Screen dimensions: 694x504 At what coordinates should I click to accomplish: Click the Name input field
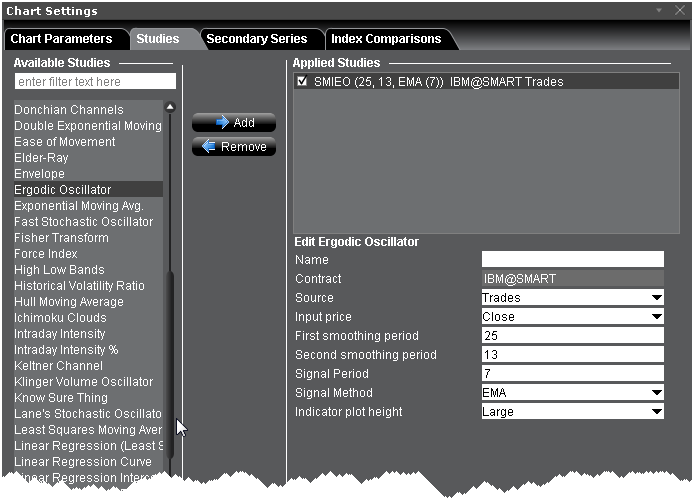pos(572,260)
